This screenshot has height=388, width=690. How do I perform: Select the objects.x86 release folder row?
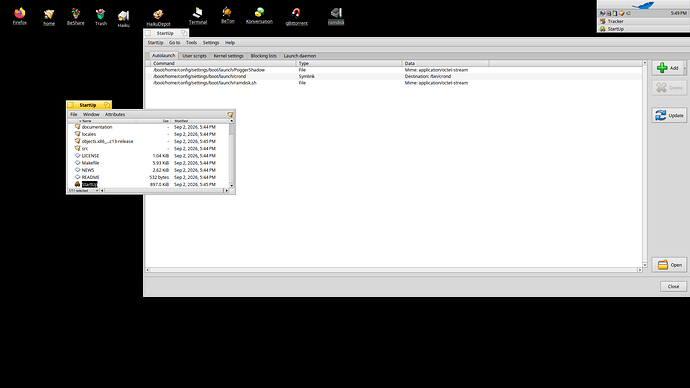[x=148, y=141]
